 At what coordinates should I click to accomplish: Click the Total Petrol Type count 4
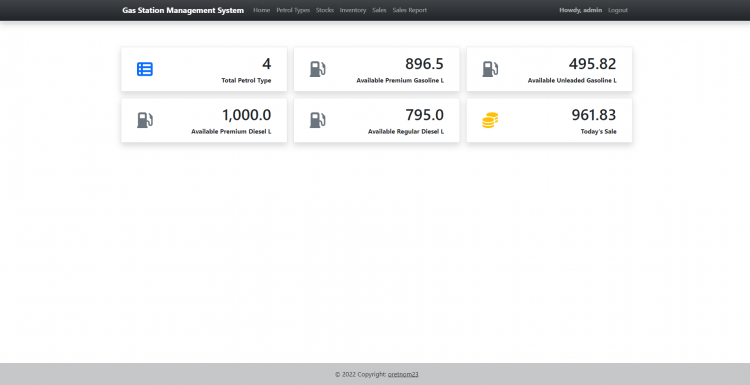pos(266,64)
